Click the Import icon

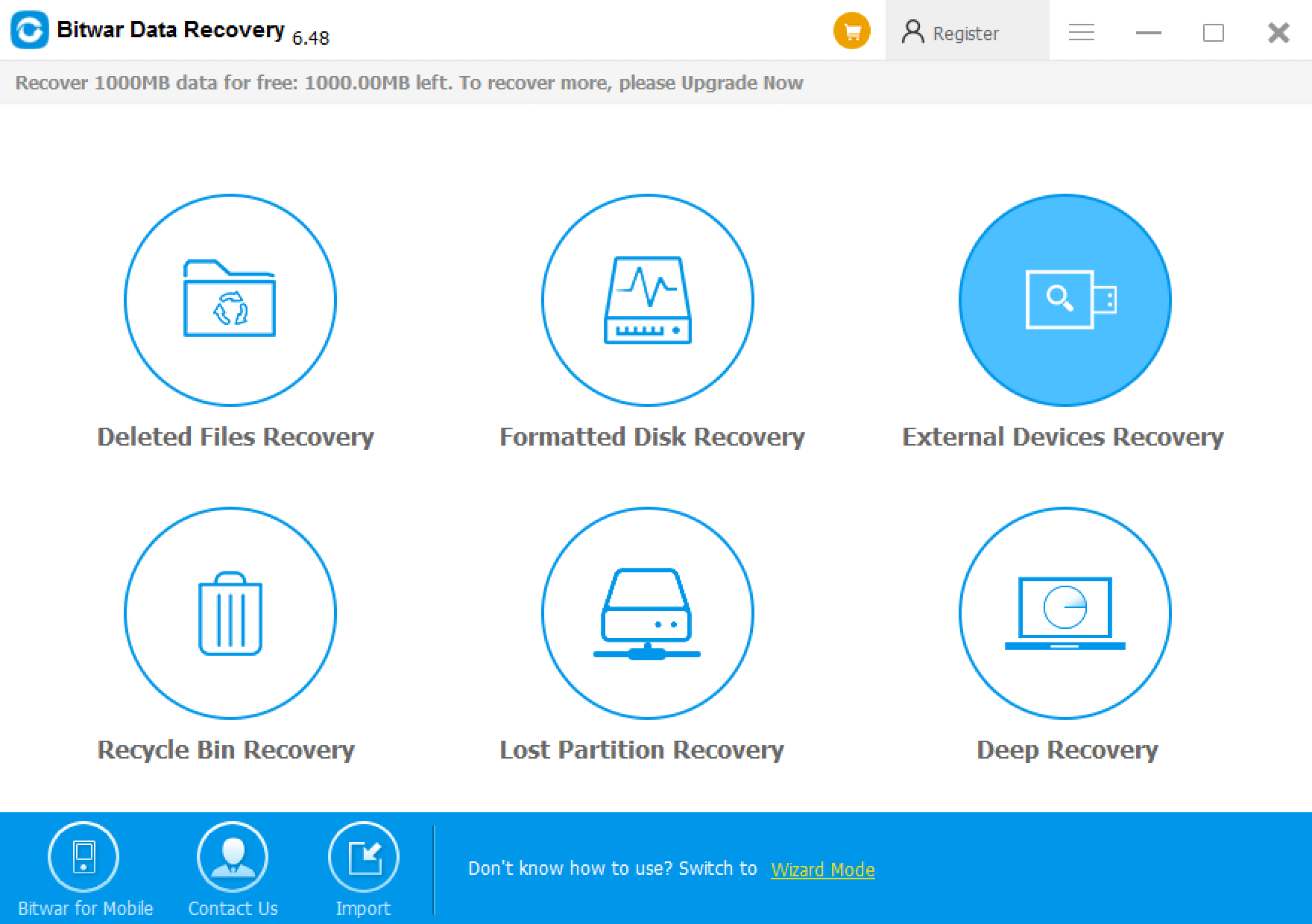point(363,857)
